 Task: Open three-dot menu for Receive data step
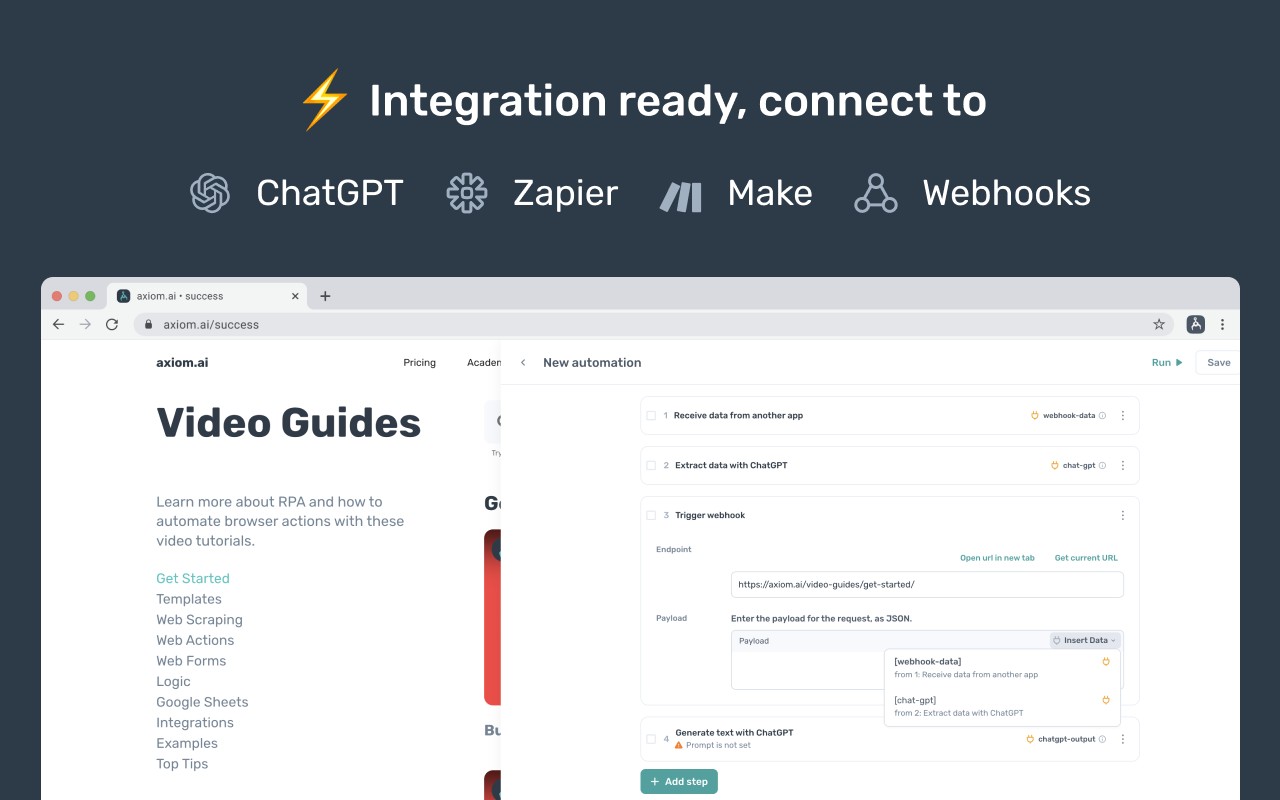coord(1123,415)
